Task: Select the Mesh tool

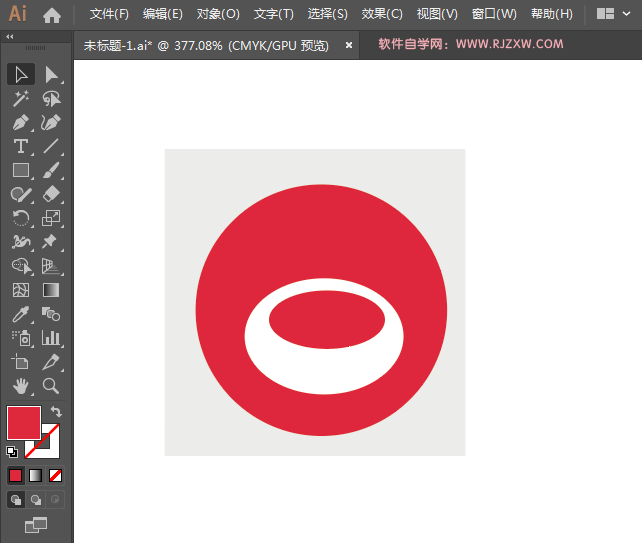Action: (x=21, y=290)
